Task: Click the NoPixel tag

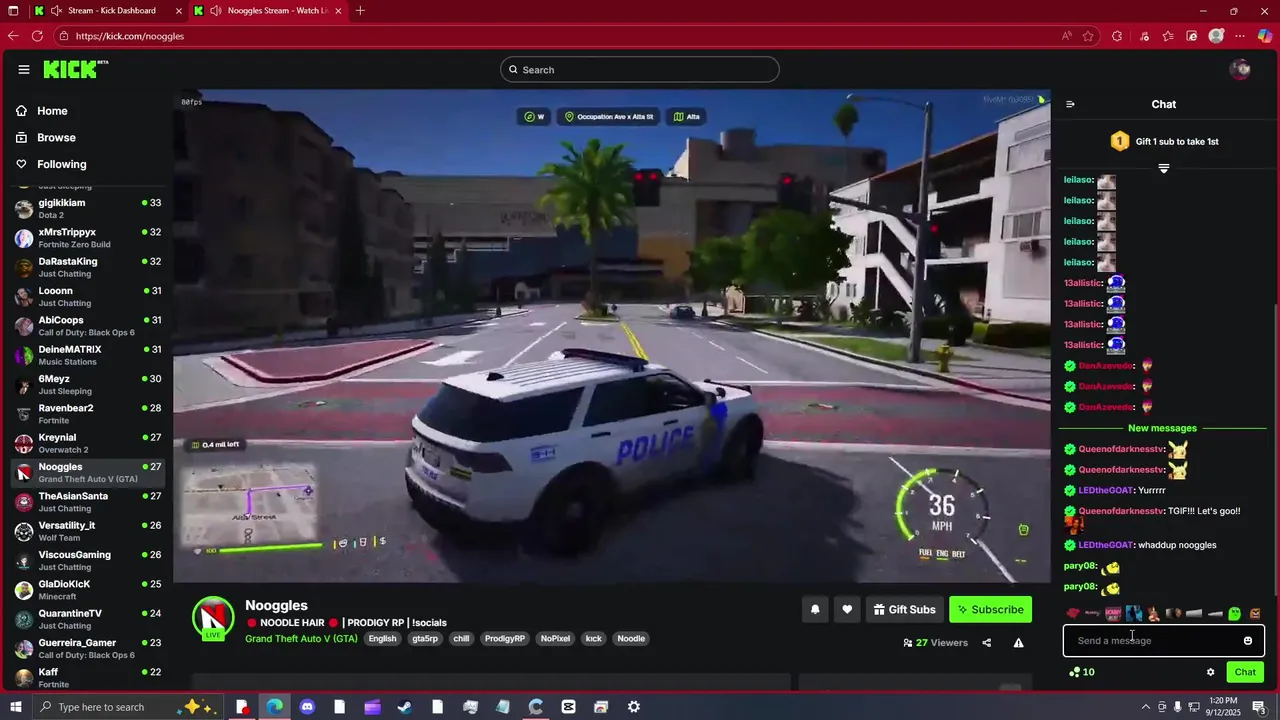Action: (x=555, y=638)
